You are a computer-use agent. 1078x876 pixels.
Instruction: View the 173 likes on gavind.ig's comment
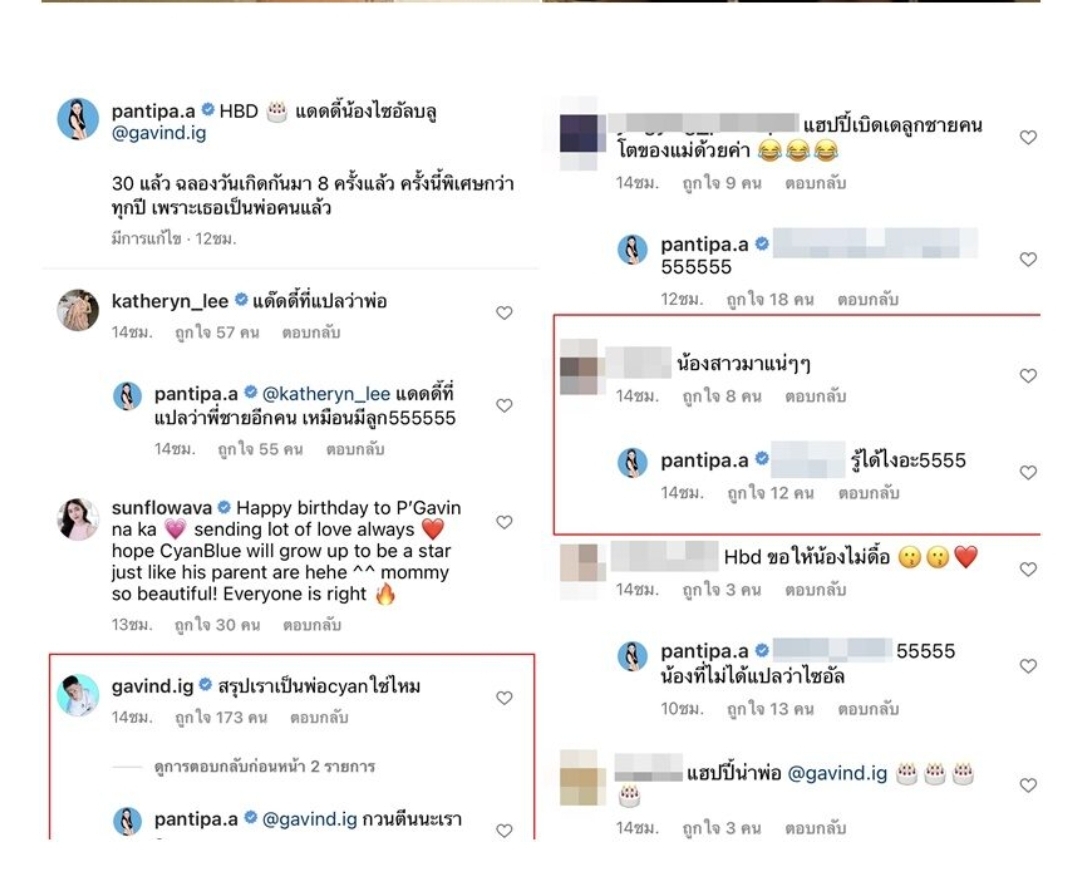click(x=220, y=718)
